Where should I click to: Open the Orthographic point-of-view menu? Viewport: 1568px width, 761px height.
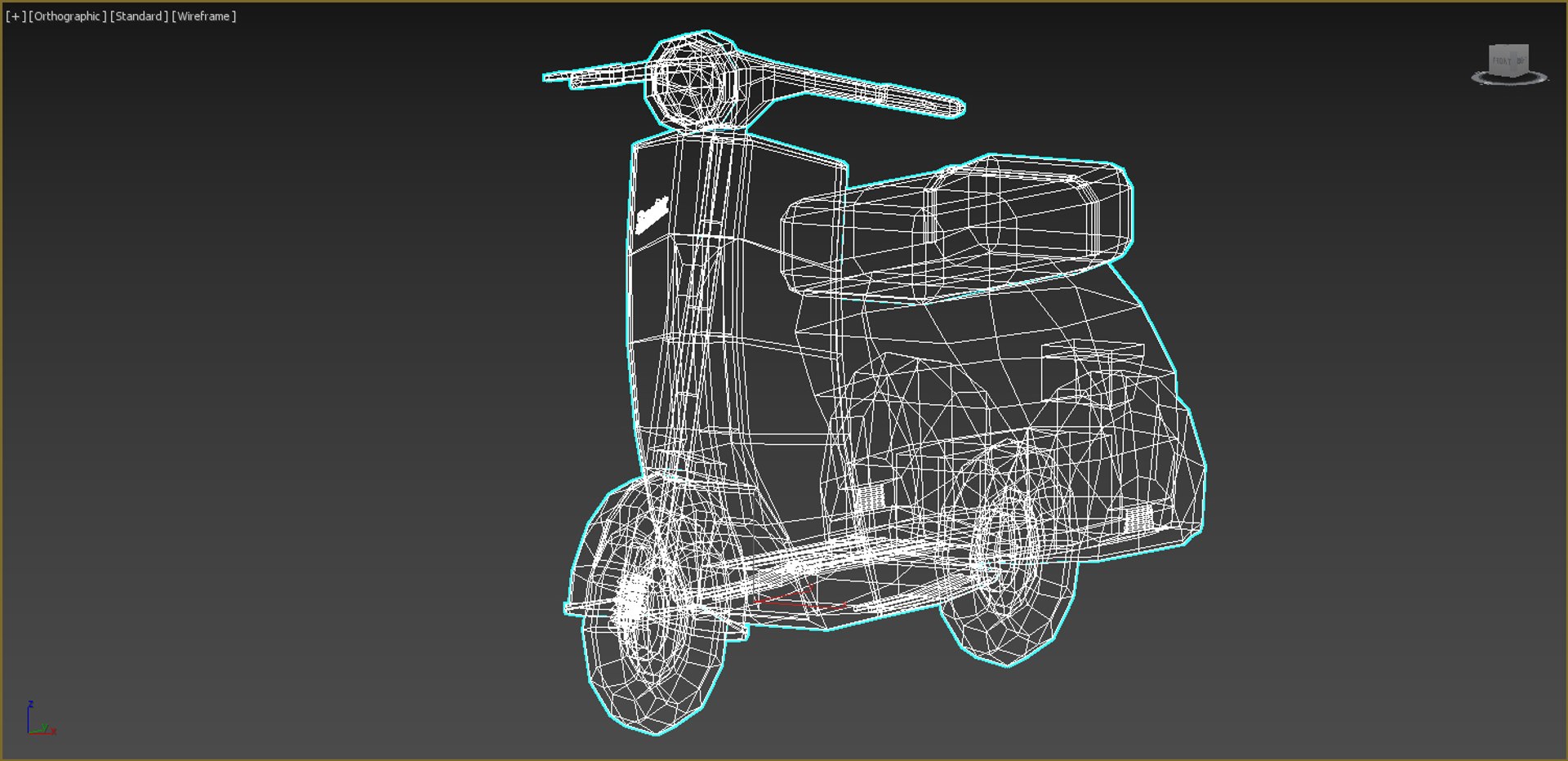tap(68, 16)
